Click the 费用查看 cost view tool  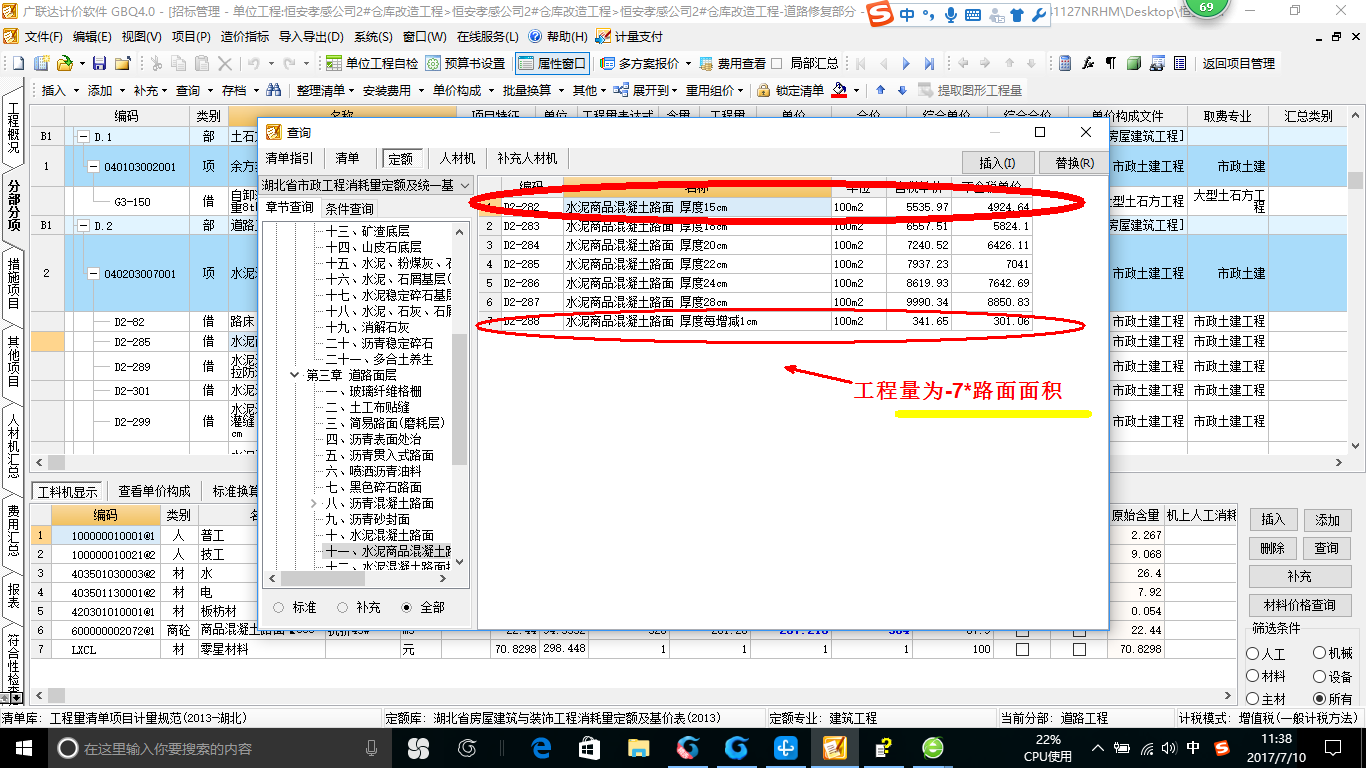[732, 63]
